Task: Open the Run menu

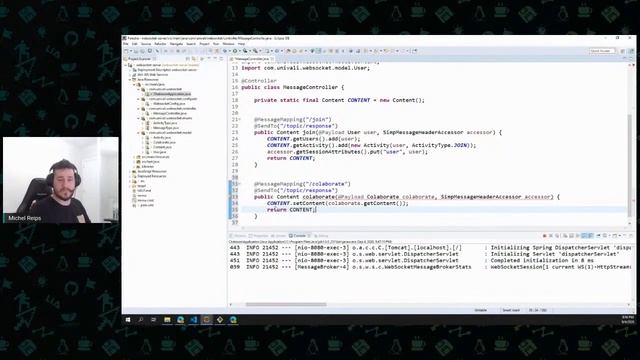Action: coord(216,44)
